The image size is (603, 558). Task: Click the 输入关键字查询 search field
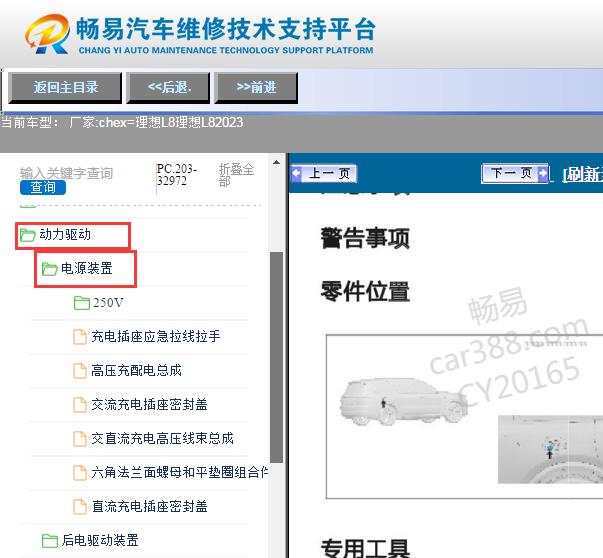67,173
